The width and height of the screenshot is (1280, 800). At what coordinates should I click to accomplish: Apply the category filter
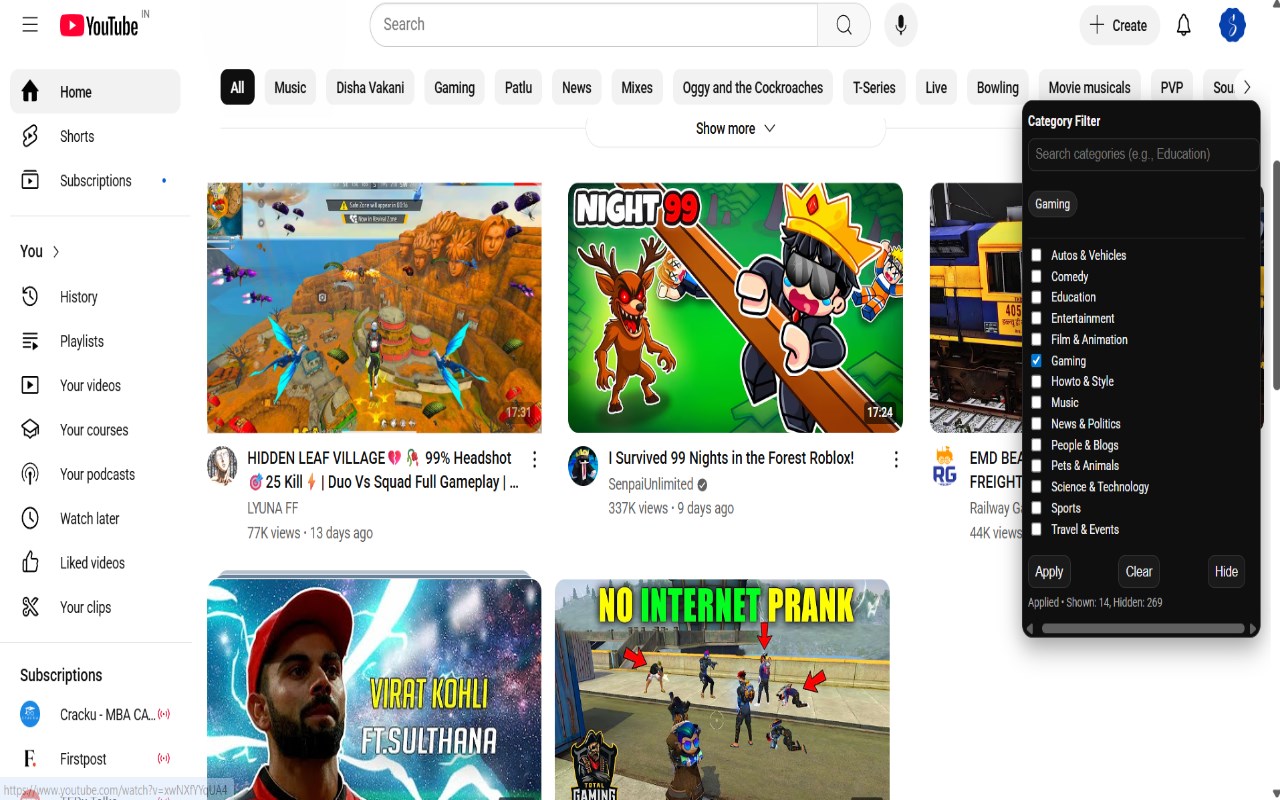pos(1049,572)
